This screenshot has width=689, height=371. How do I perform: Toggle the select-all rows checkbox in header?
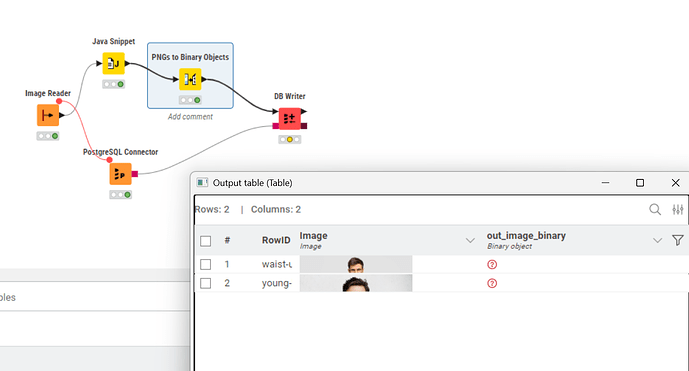tap(205, 241)
